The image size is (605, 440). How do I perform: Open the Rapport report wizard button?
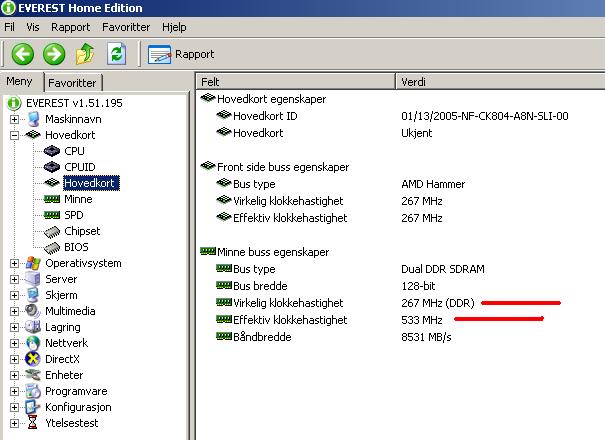181,54
